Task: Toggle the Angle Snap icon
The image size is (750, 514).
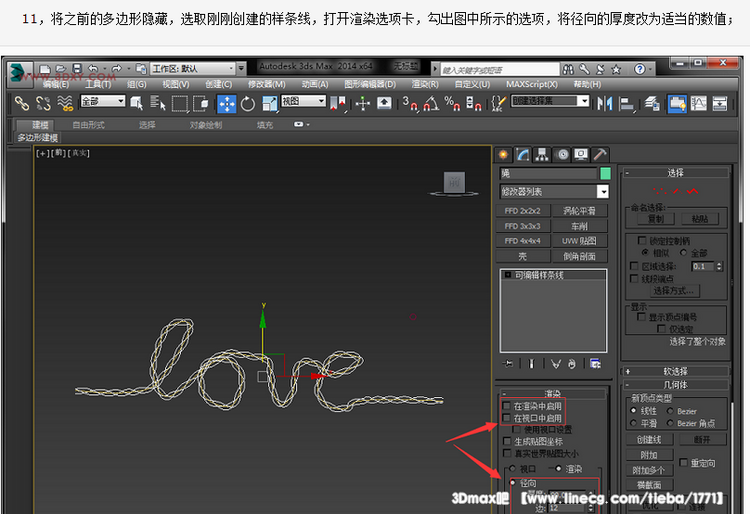Action: [431, 103]
